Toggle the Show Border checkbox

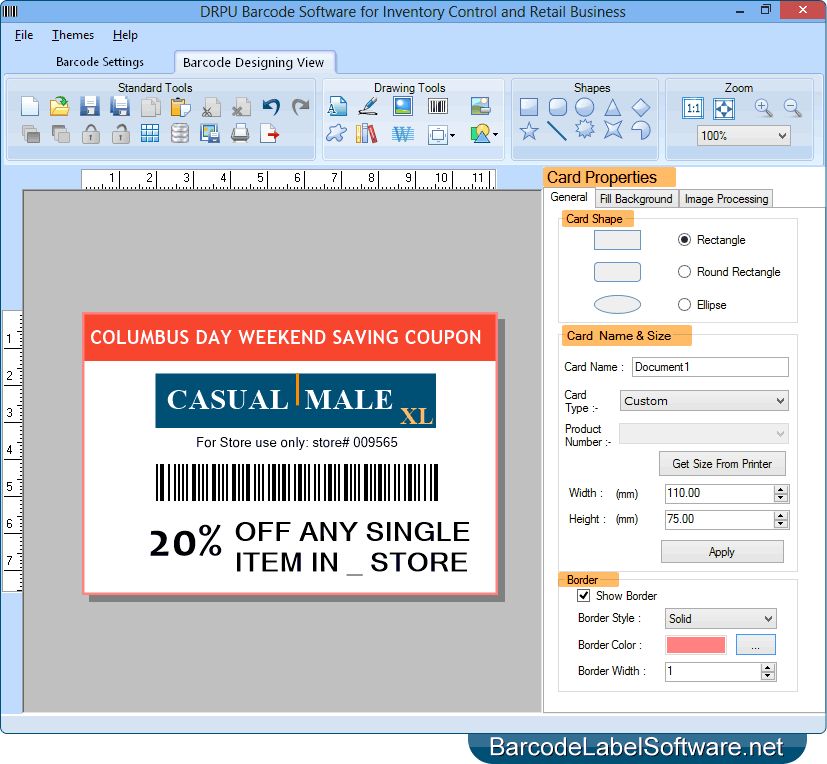tap(584, 596)
